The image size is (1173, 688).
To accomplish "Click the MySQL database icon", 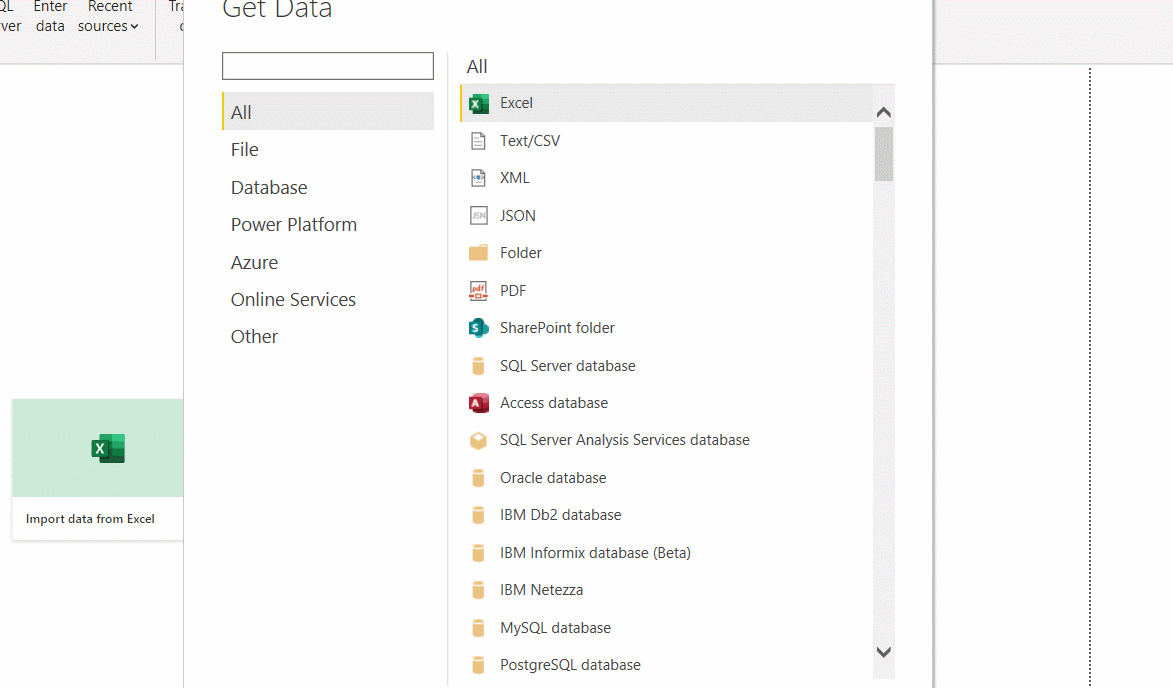I will [478, 627].
